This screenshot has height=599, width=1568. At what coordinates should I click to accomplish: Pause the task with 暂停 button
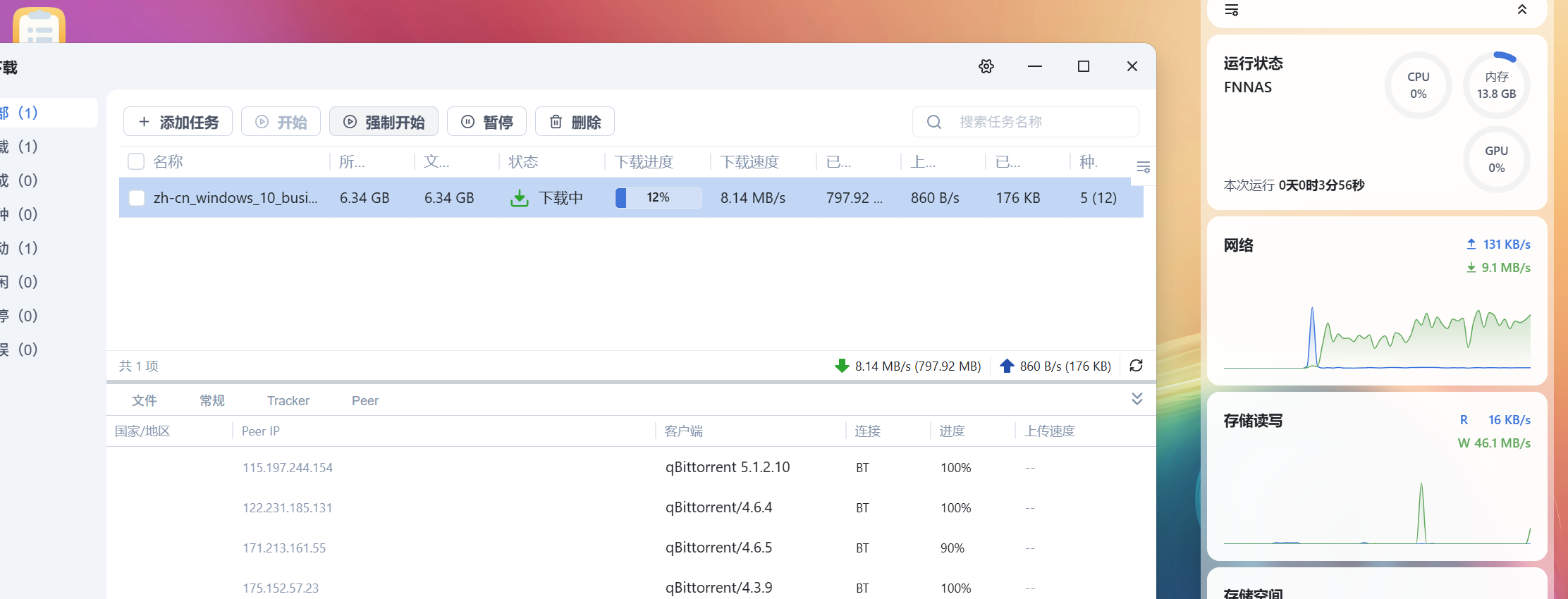486,122
